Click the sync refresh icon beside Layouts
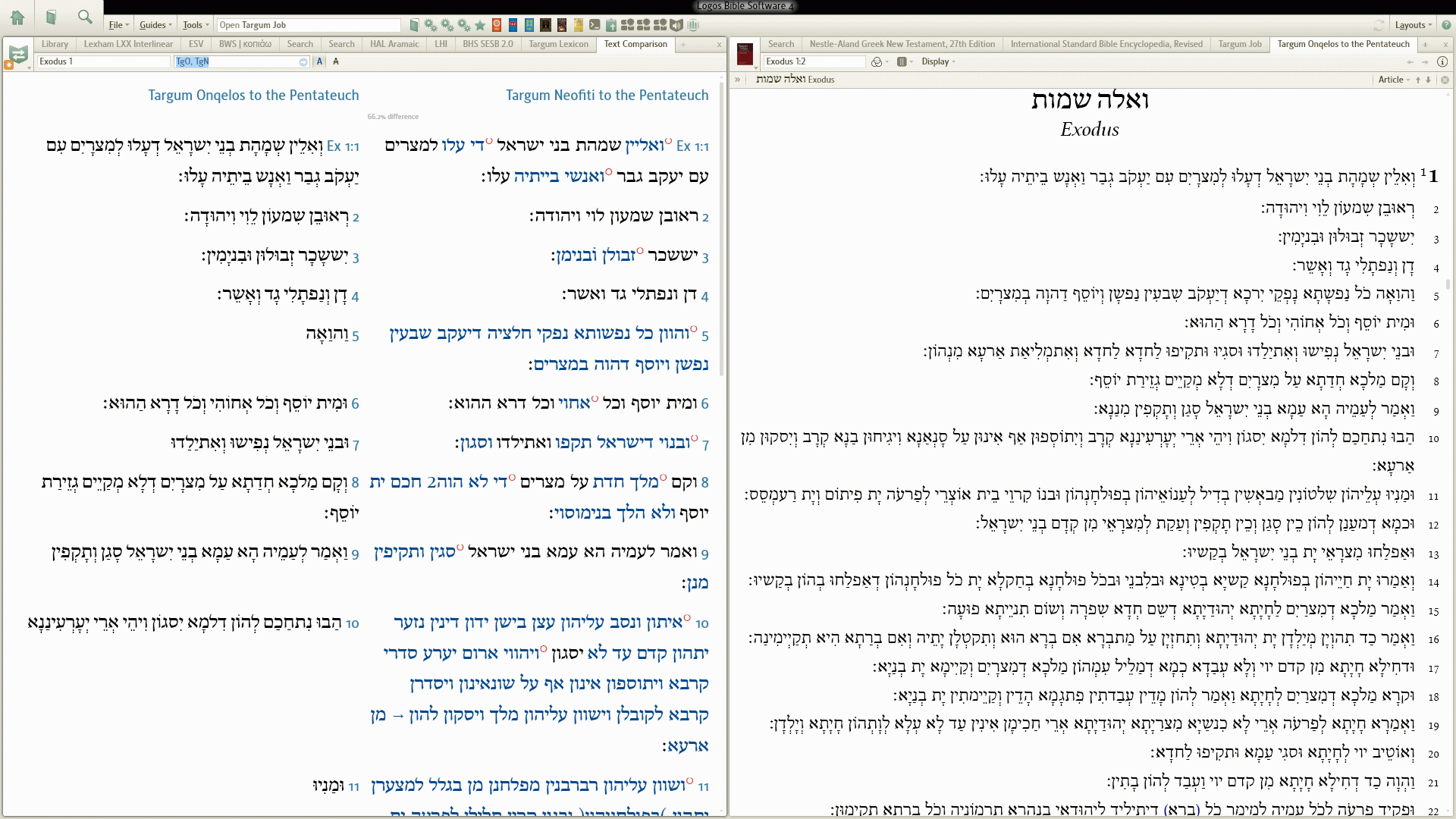The image size is (1456, 819). 1379,25
